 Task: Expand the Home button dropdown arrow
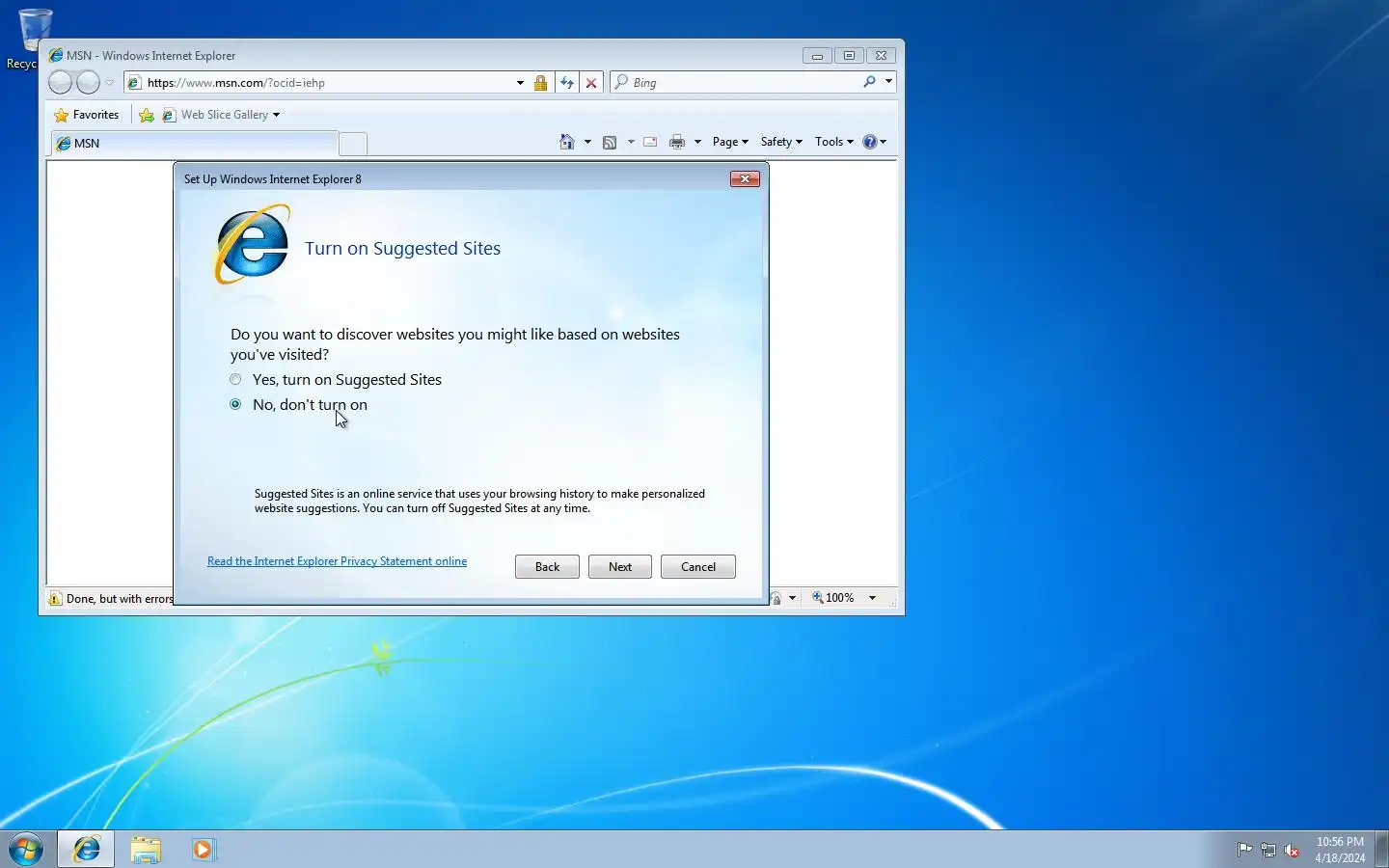click(587, 142)
